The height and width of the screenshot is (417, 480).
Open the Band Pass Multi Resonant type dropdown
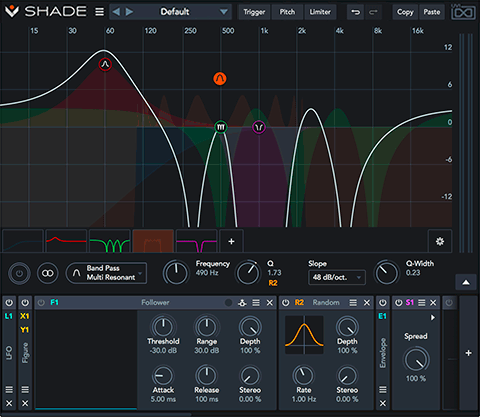(106, 273)
